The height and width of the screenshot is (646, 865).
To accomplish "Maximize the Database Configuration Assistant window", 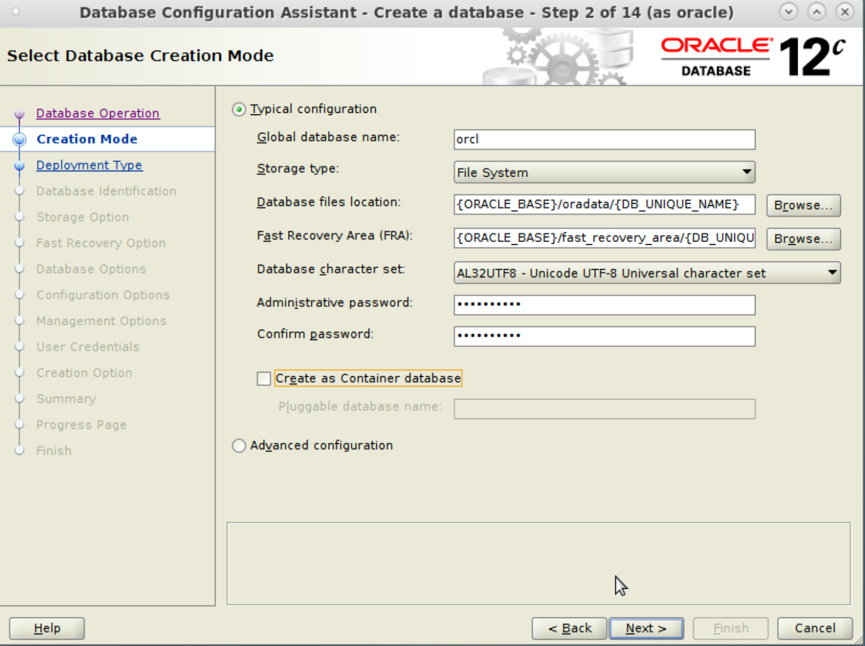I will 816,12.
